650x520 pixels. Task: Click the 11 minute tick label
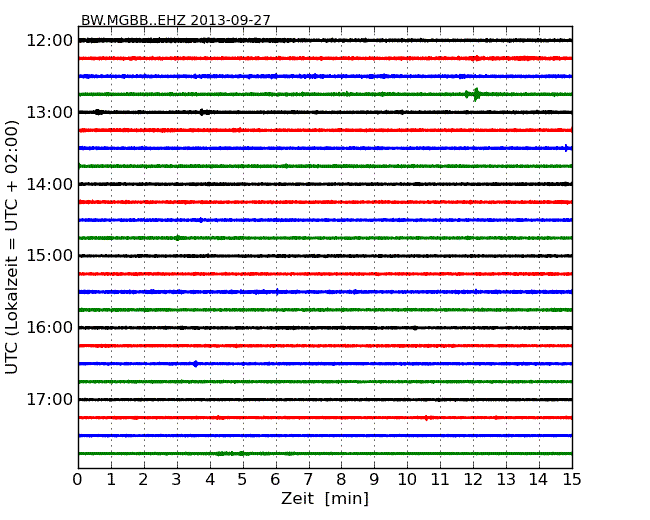point(440,480)
